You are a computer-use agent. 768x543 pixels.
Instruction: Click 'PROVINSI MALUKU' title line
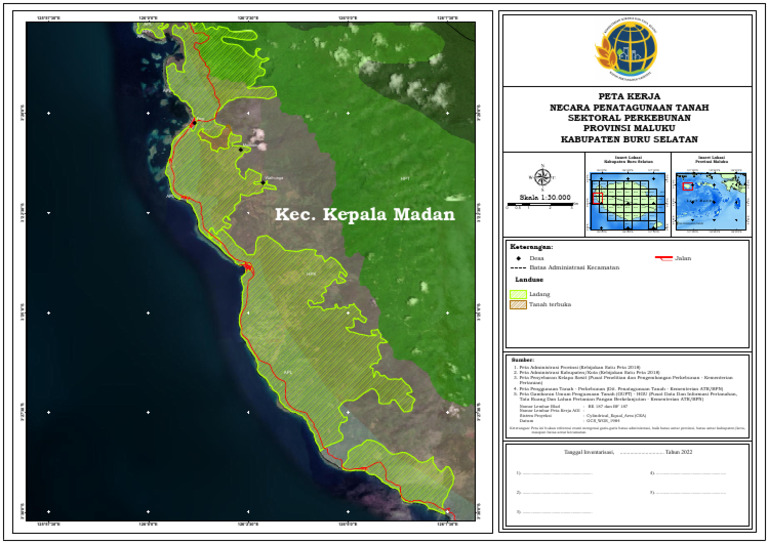629,128
